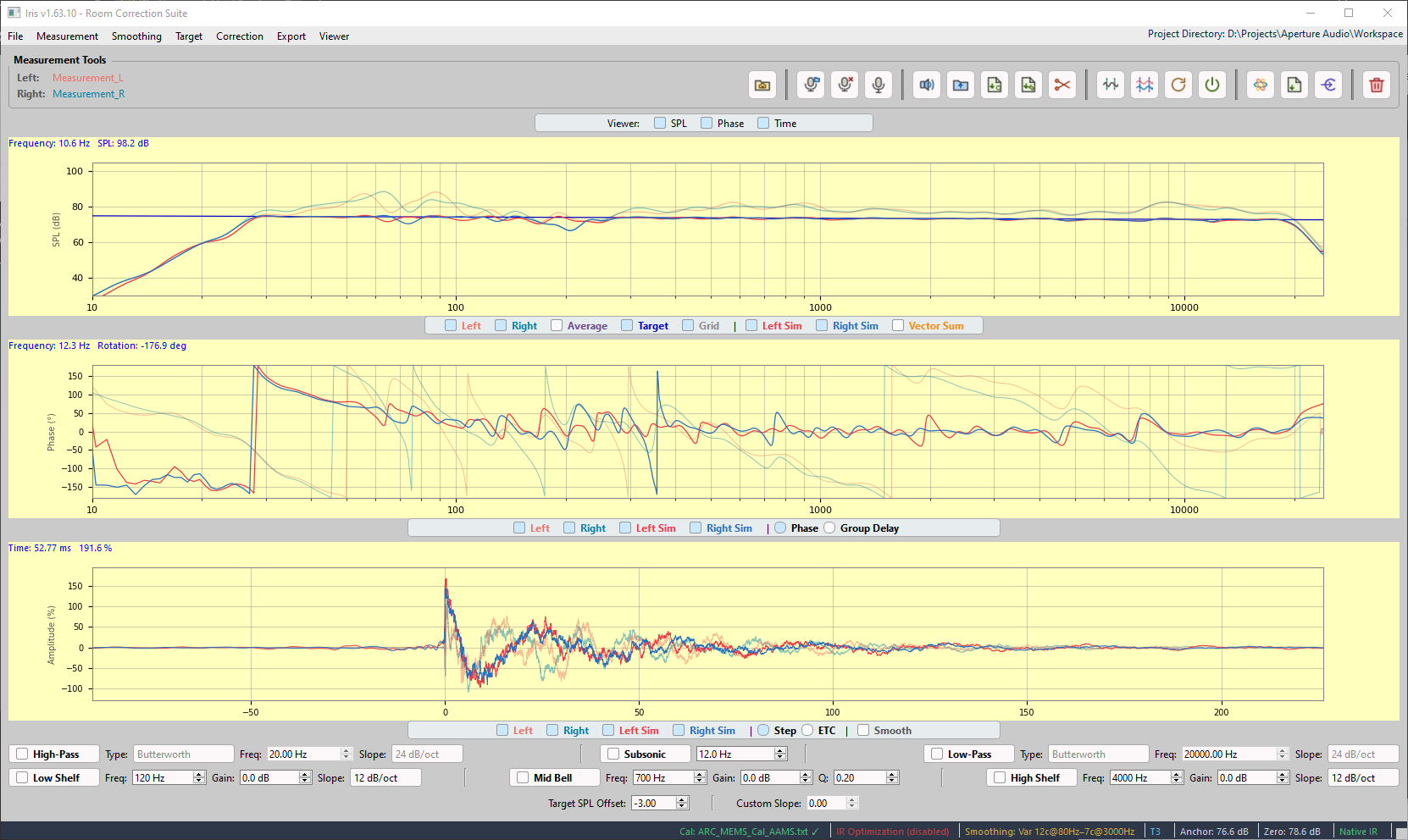This screenshot has height=840, width=1408.
Task: Click the colorful atom-shaped icon
Action: pos(1261,85)
